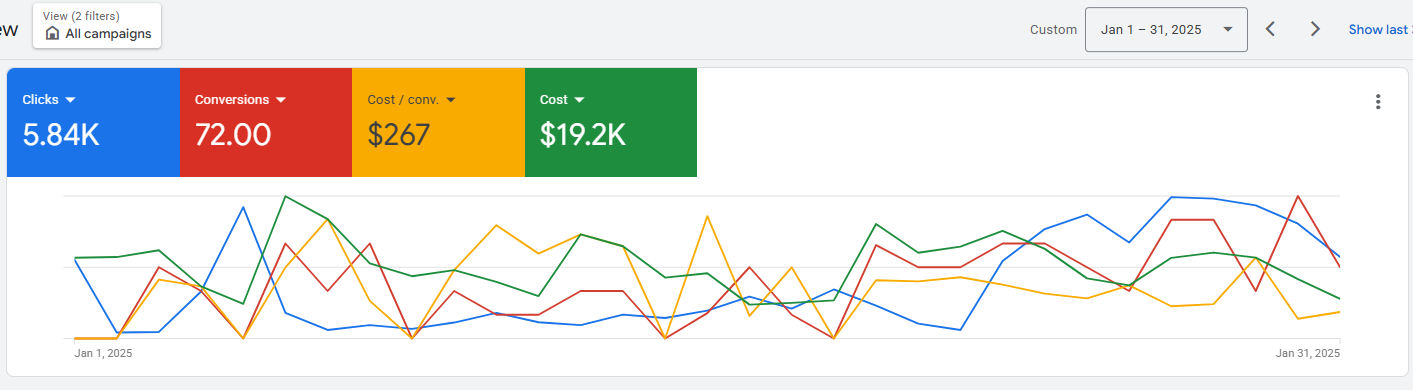The image size is (1413, 390).
Task: Click the Custom date range label
Action: pyautogui.click(x=1053, y=29)
